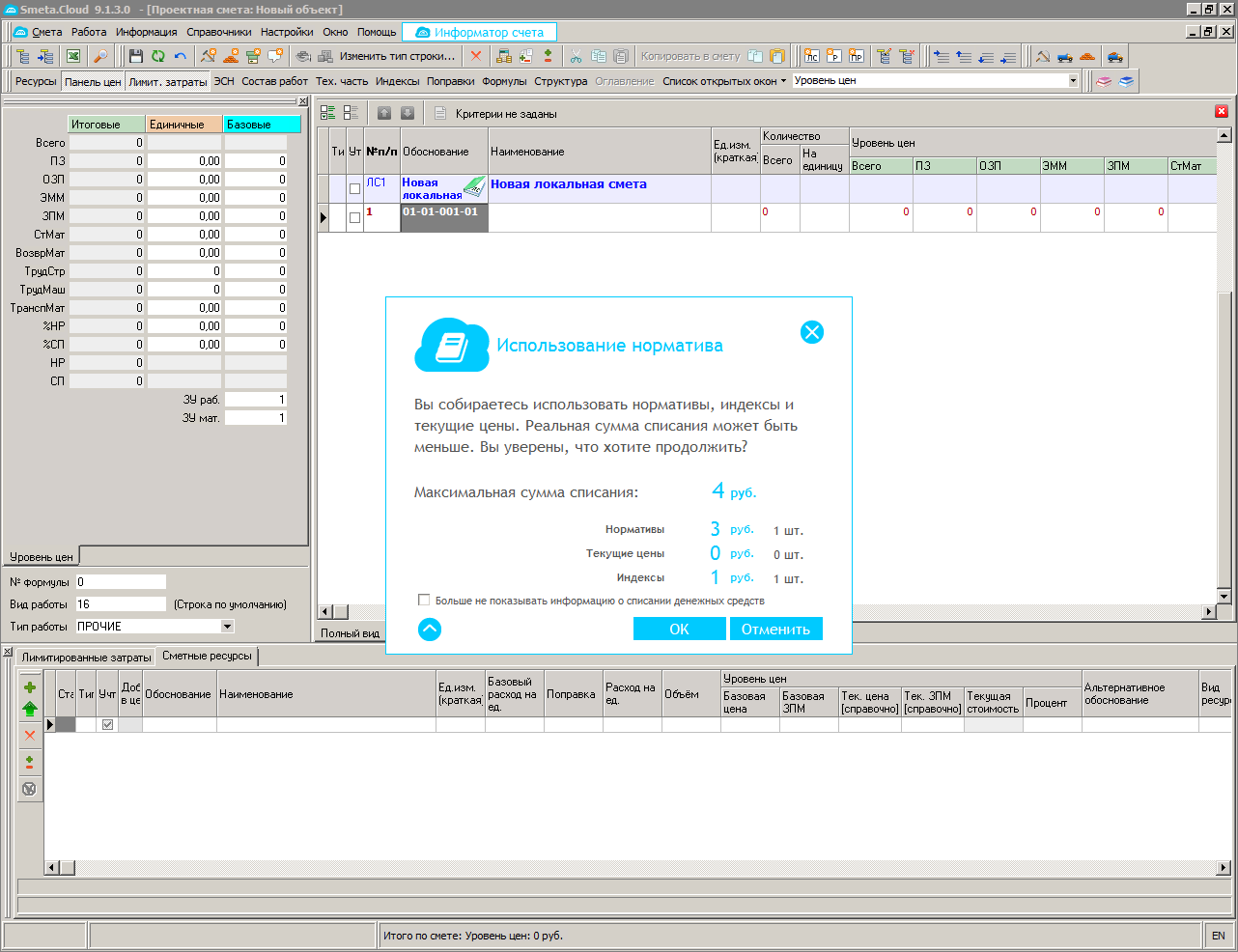Close the red X in estimate panel corner
The height and width of the screenshot is (952, 1238).
pyautogui.click(x=1222, y=111)
